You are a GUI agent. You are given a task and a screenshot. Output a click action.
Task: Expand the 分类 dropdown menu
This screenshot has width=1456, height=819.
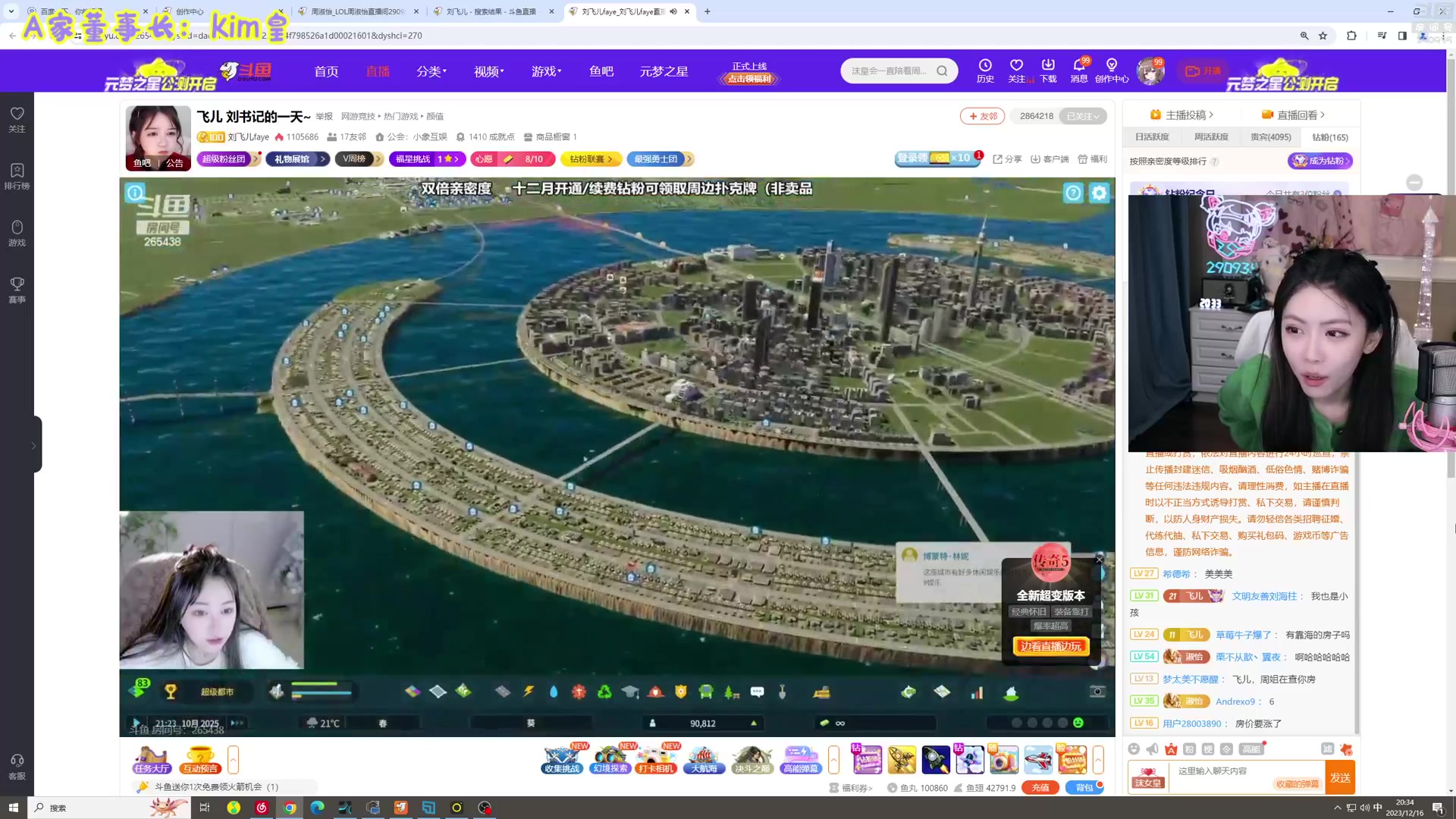[x=431, y=71]
